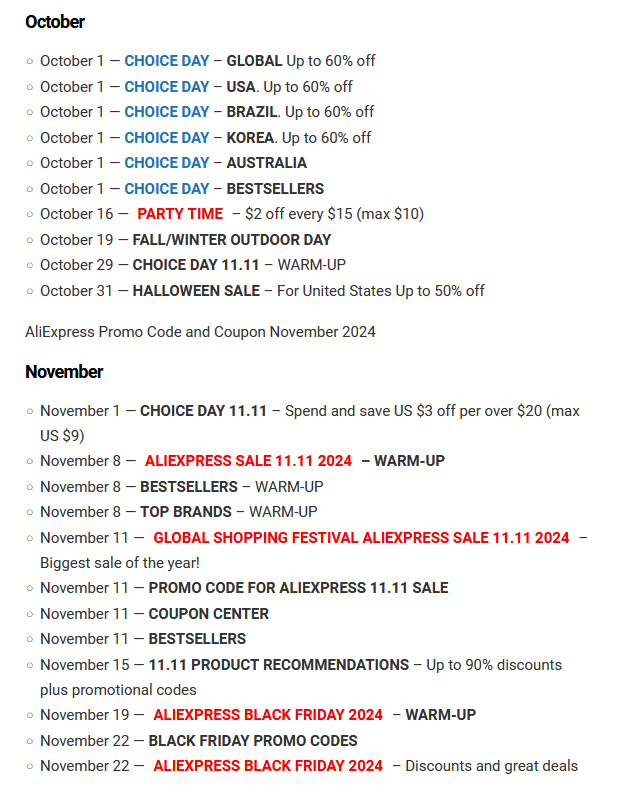Open CHOICE DAY link for USA
621x785 pixels.
click(x=167, y=87)
